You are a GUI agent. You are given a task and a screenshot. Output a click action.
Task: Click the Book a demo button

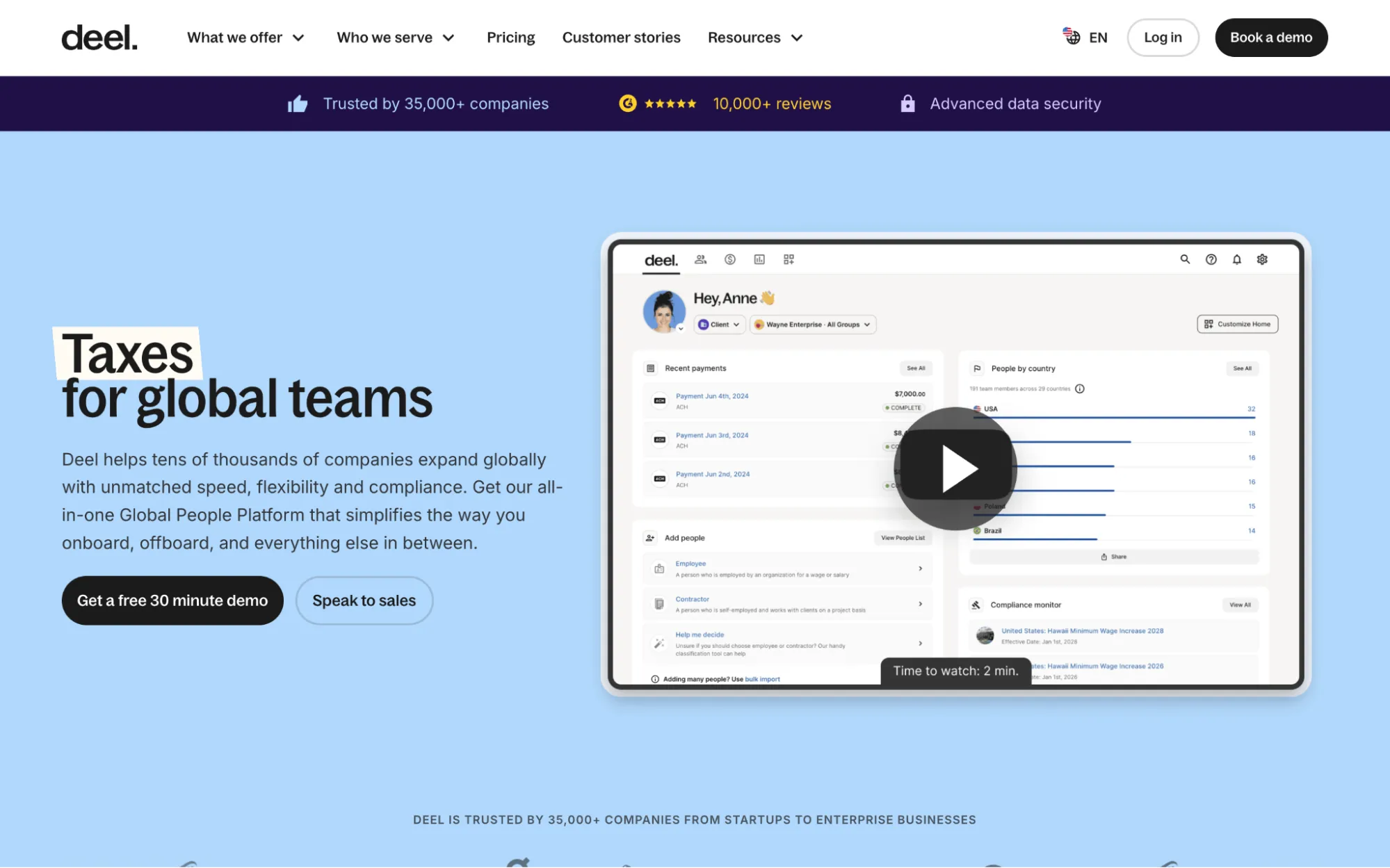[x=1271, y=38]
